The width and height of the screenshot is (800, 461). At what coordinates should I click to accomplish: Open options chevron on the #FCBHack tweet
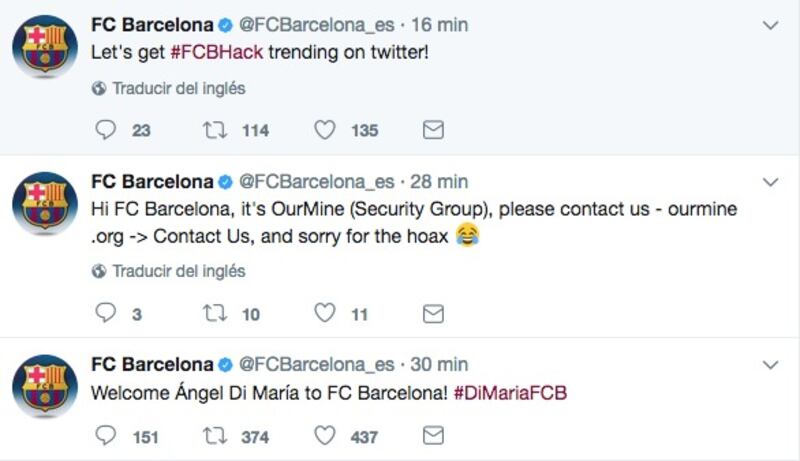(x=770, y=25)
